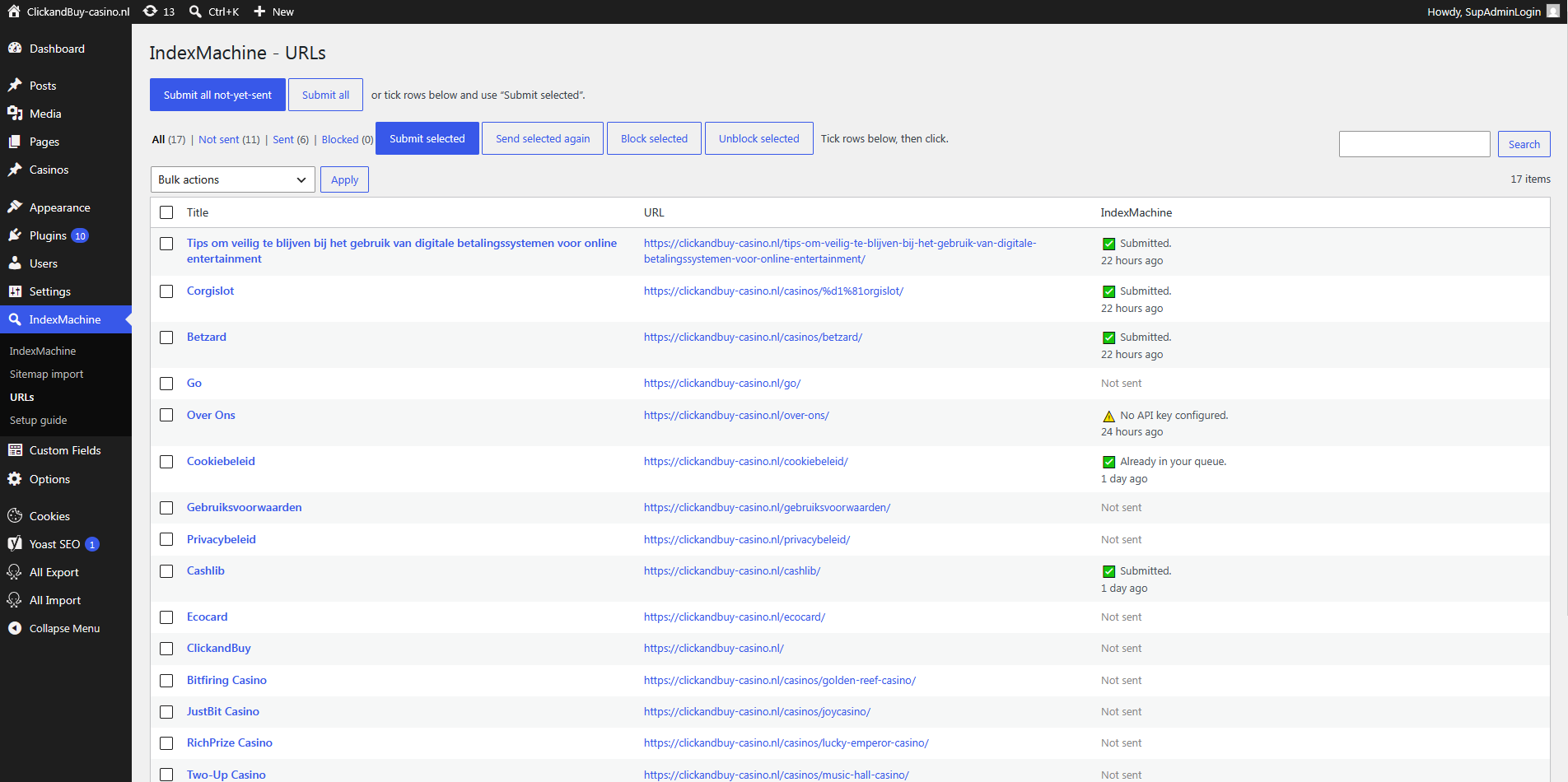Click the Posts pushpin icon
1568x782 pixels.
coord(15,86)
